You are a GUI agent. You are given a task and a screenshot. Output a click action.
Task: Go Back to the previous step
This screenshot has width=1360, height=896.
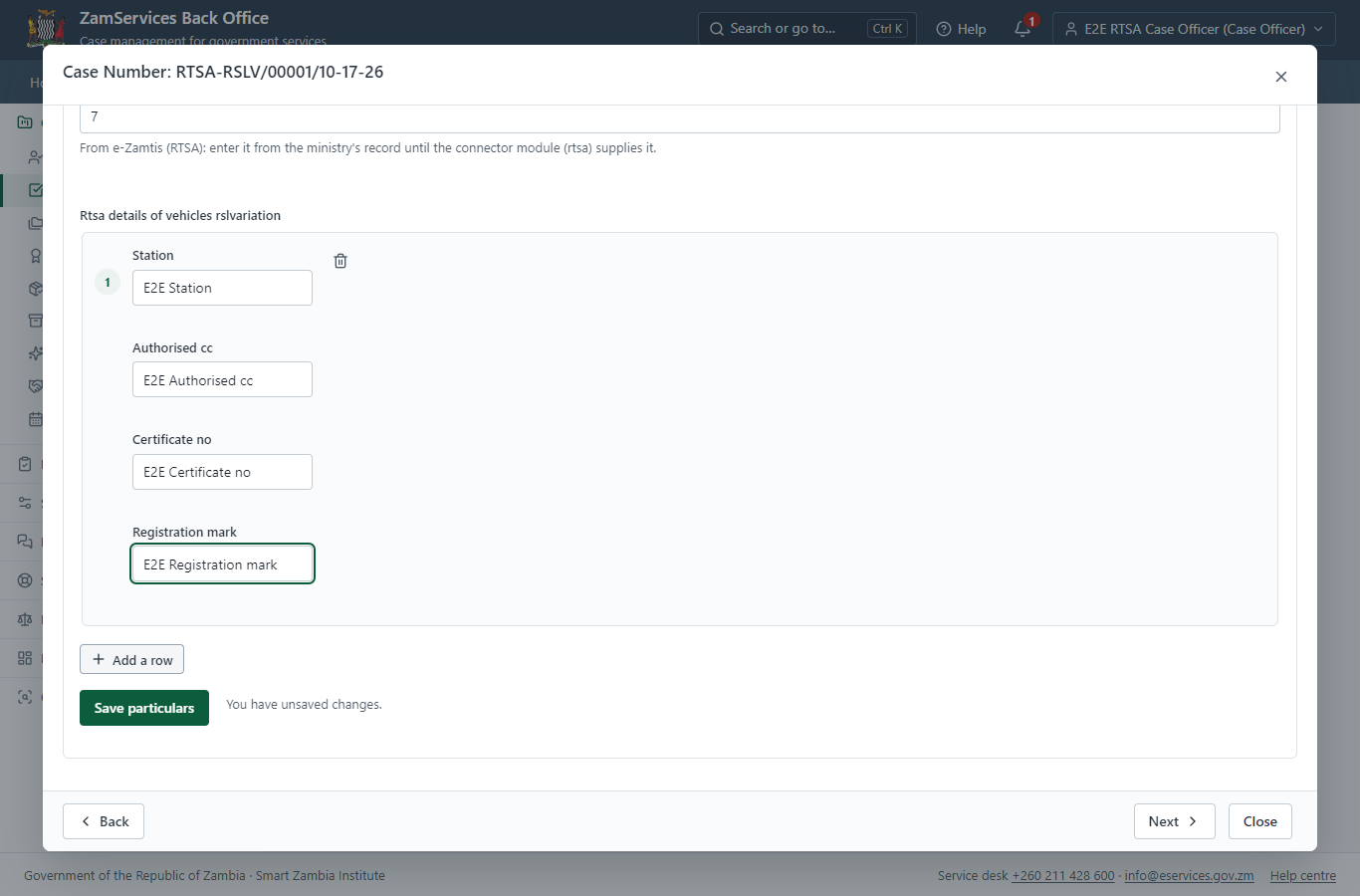point(104,821)
